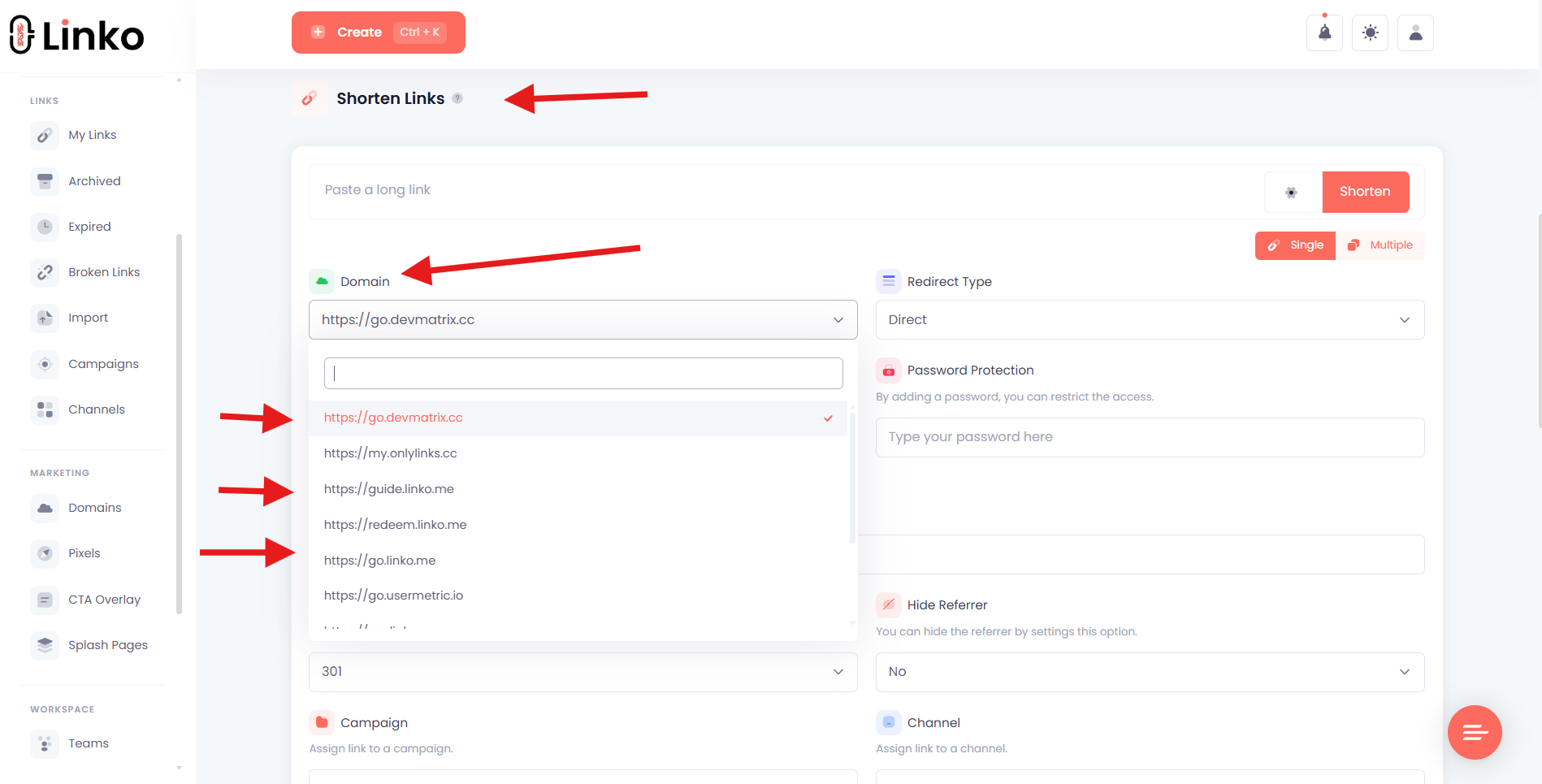Select https://guide.linko.me domain option
This screenshot has width=1542, height=784.
tap(578, 489)
